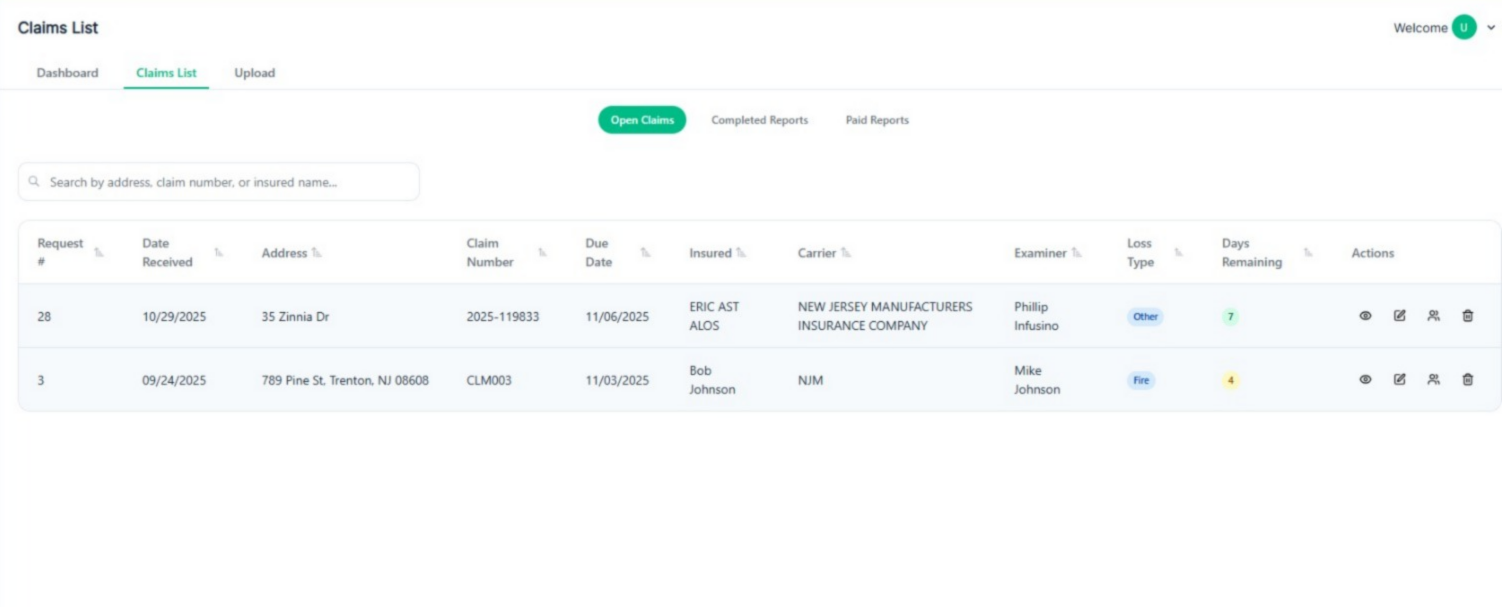Sort the table by Carrier
The width and height of the screenshot is (1502, 607).
848,255
